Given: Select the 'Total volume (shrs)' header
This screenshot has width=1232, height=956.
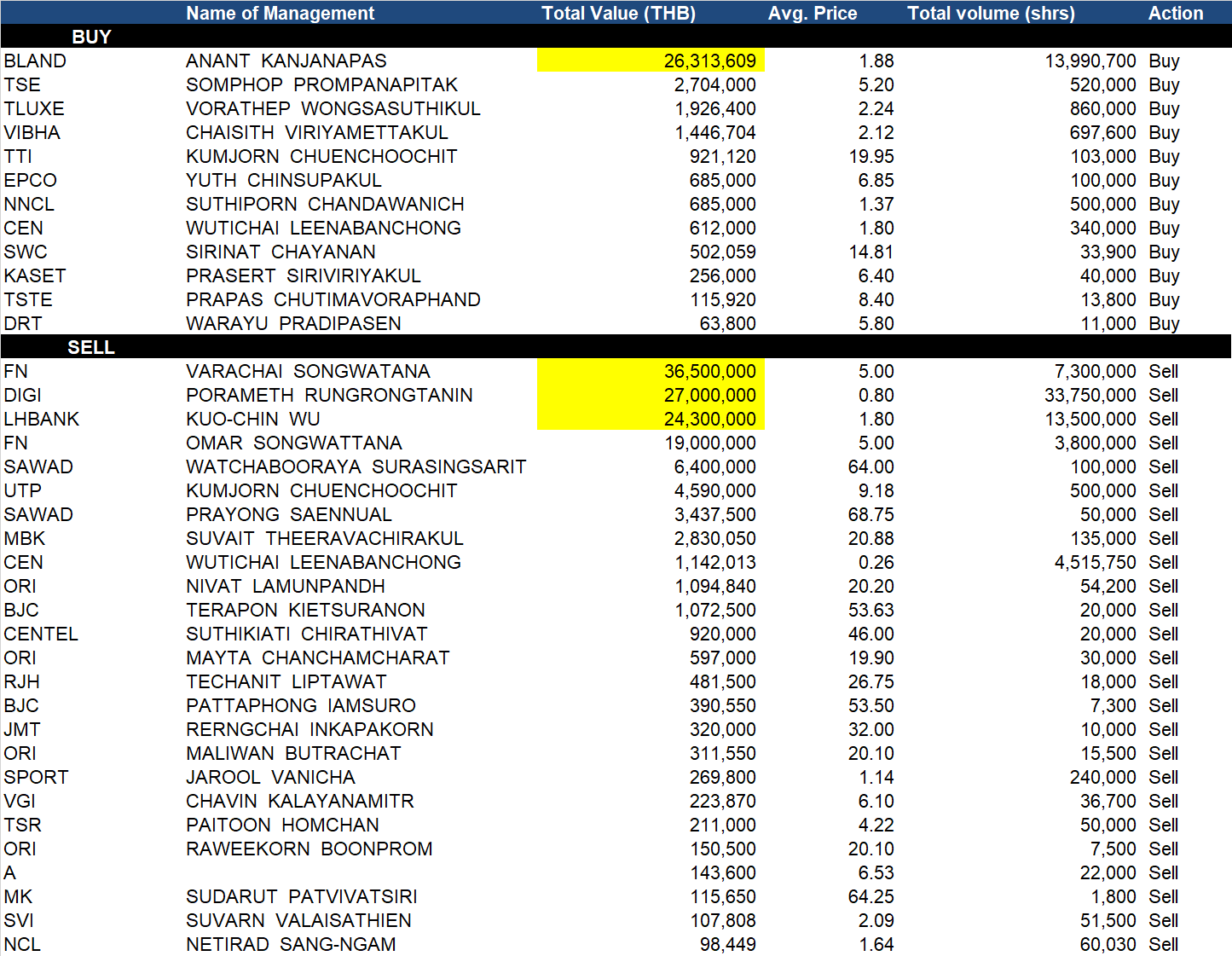Looking at the screenshot, I should click(x=991, y=13).
